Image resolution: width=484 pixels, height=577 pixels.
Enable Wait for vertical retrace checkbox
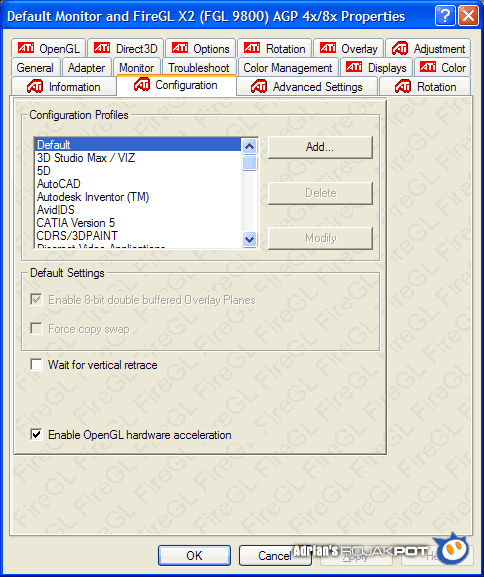(36, 365)
